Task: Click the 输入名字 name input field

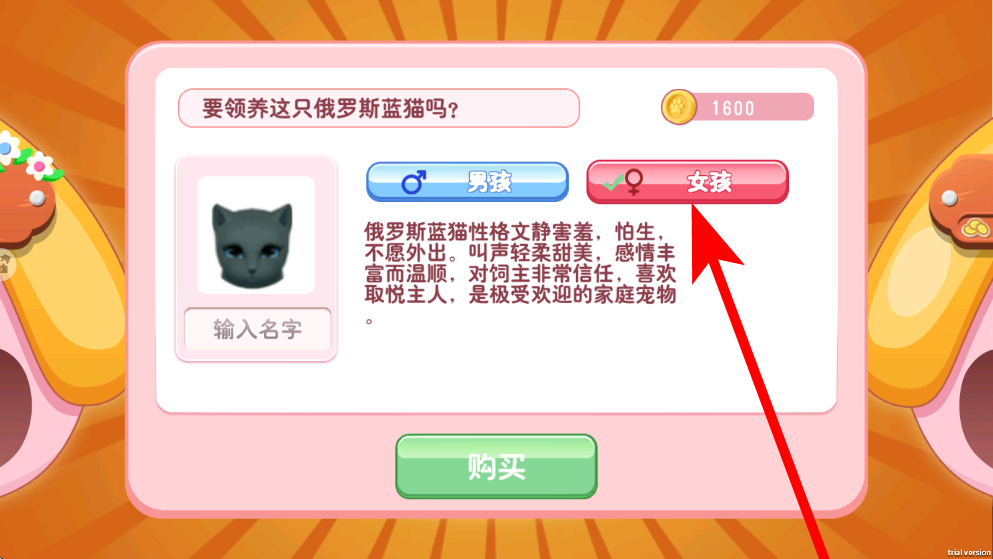Action: [x=257, y=329]
